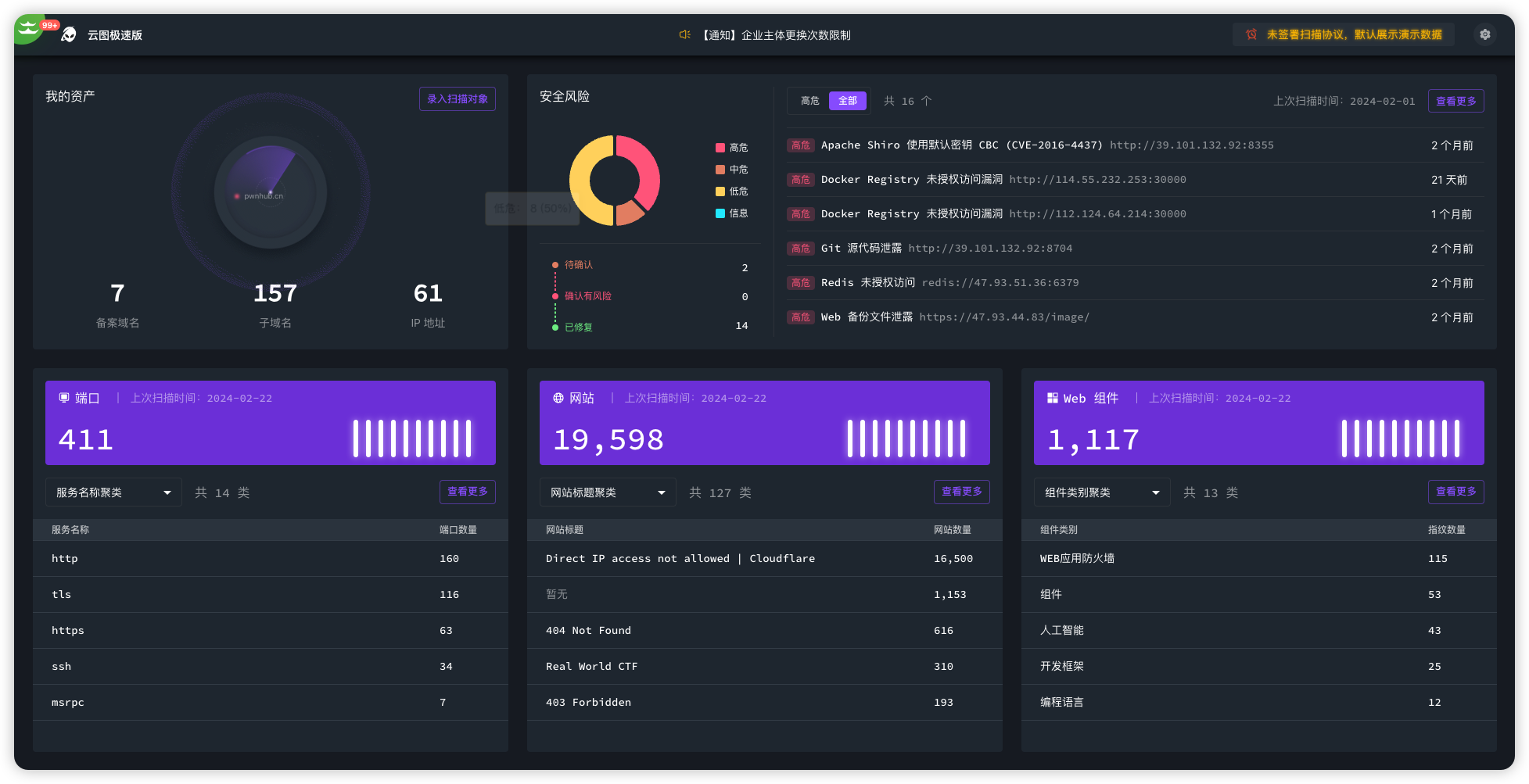Viewport: 1529px width, 784px height.
Task: Click 查看更多 in the Web 组件 panel
Action: 1455,492
